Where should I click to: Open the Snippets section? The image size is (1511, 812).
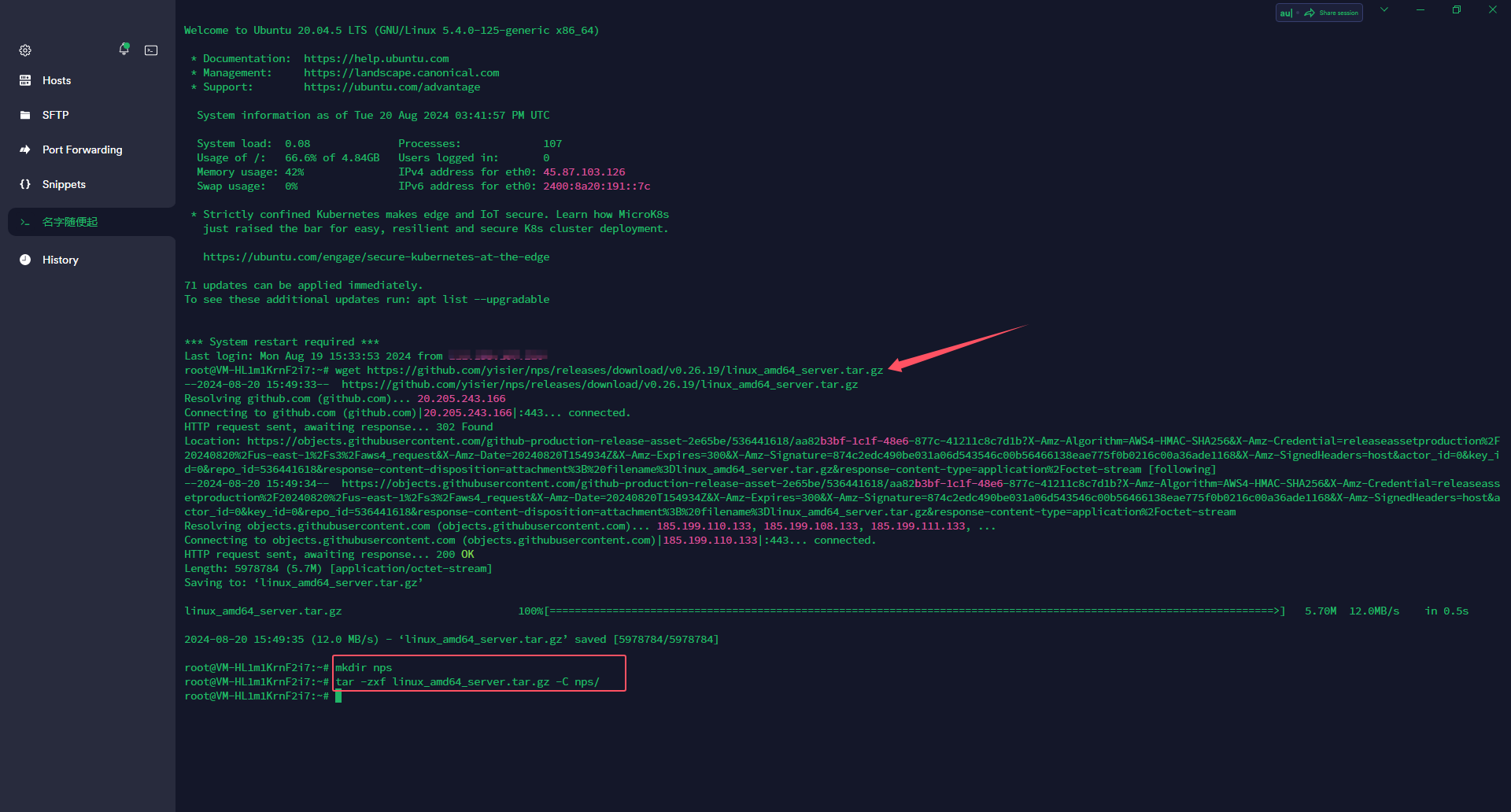[x=64, y=184]
